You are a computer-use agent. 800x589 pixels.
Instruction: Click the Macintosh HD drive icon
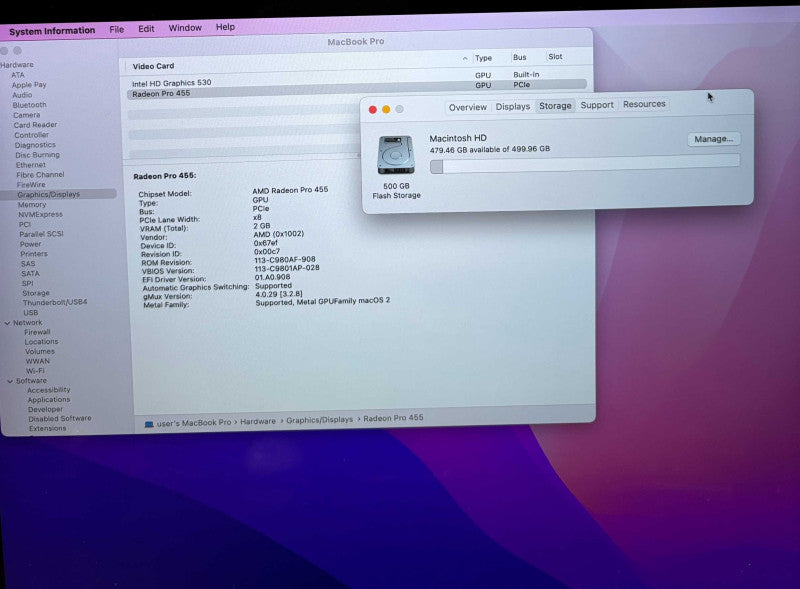tap(396, 155)
